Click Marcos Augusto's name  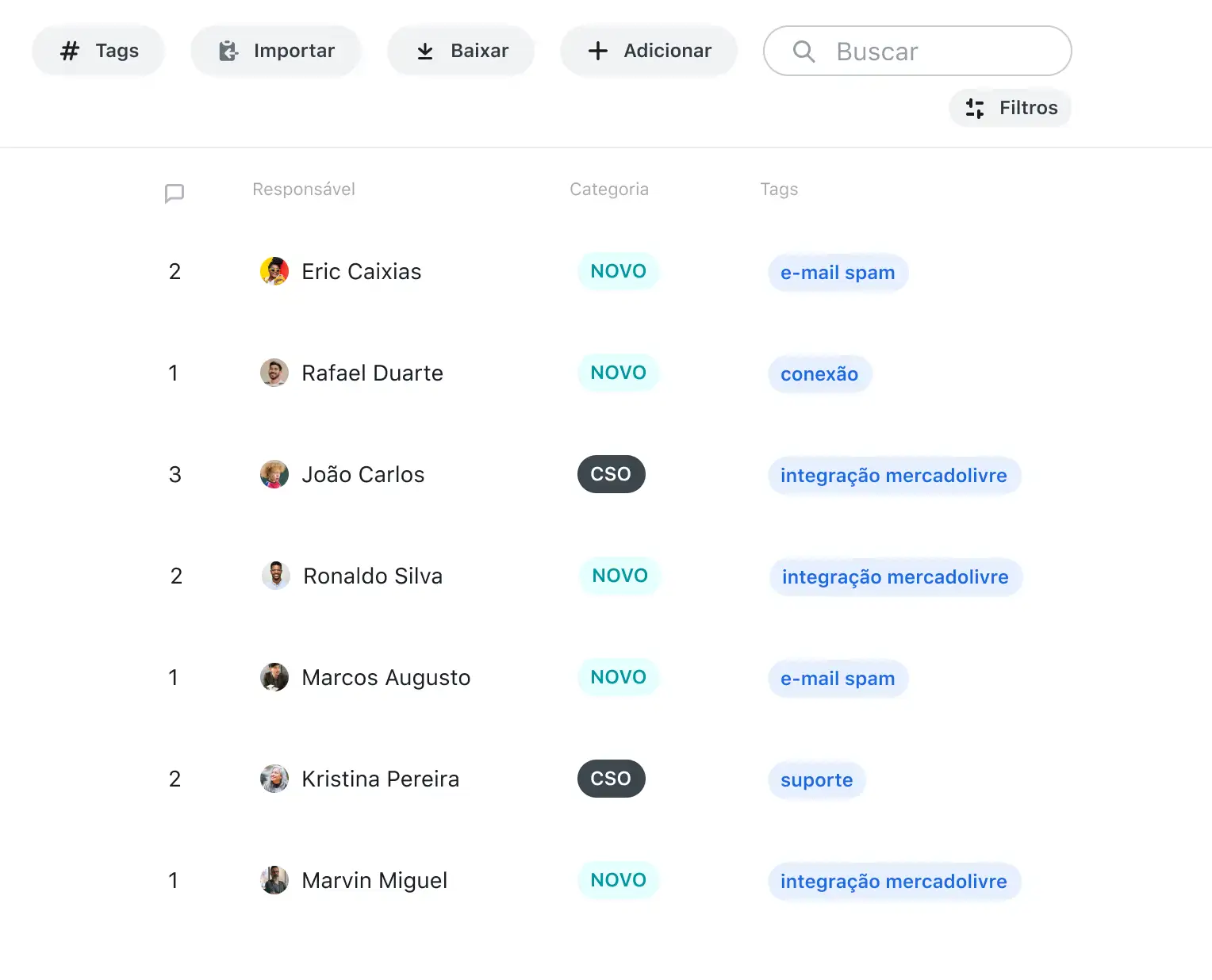tap(386, 677)
